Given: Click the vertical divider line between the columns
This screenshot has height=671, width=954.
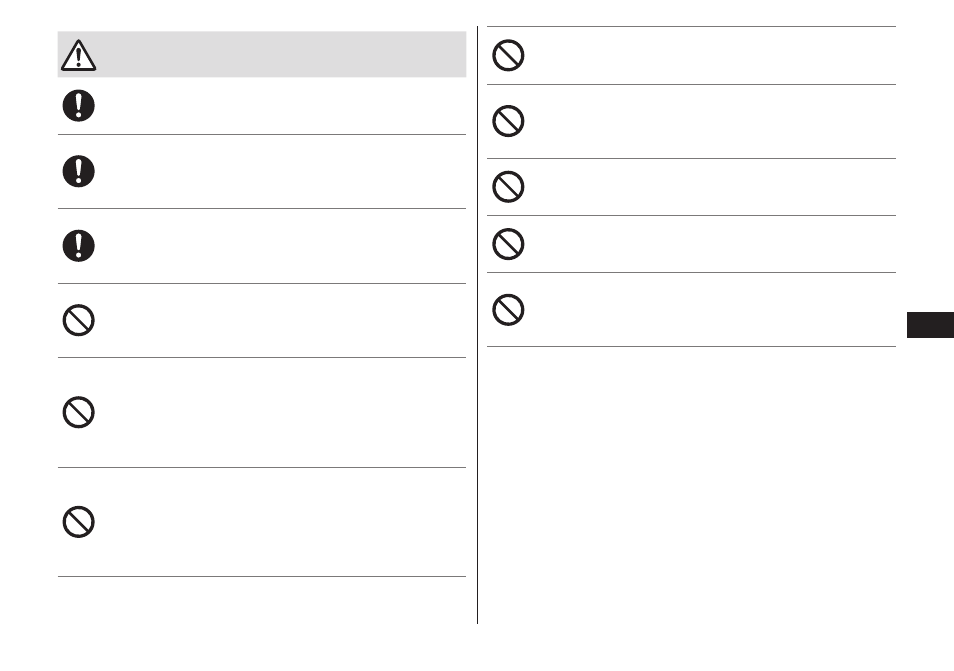Looking at the screenshot, I should point(478,325).
